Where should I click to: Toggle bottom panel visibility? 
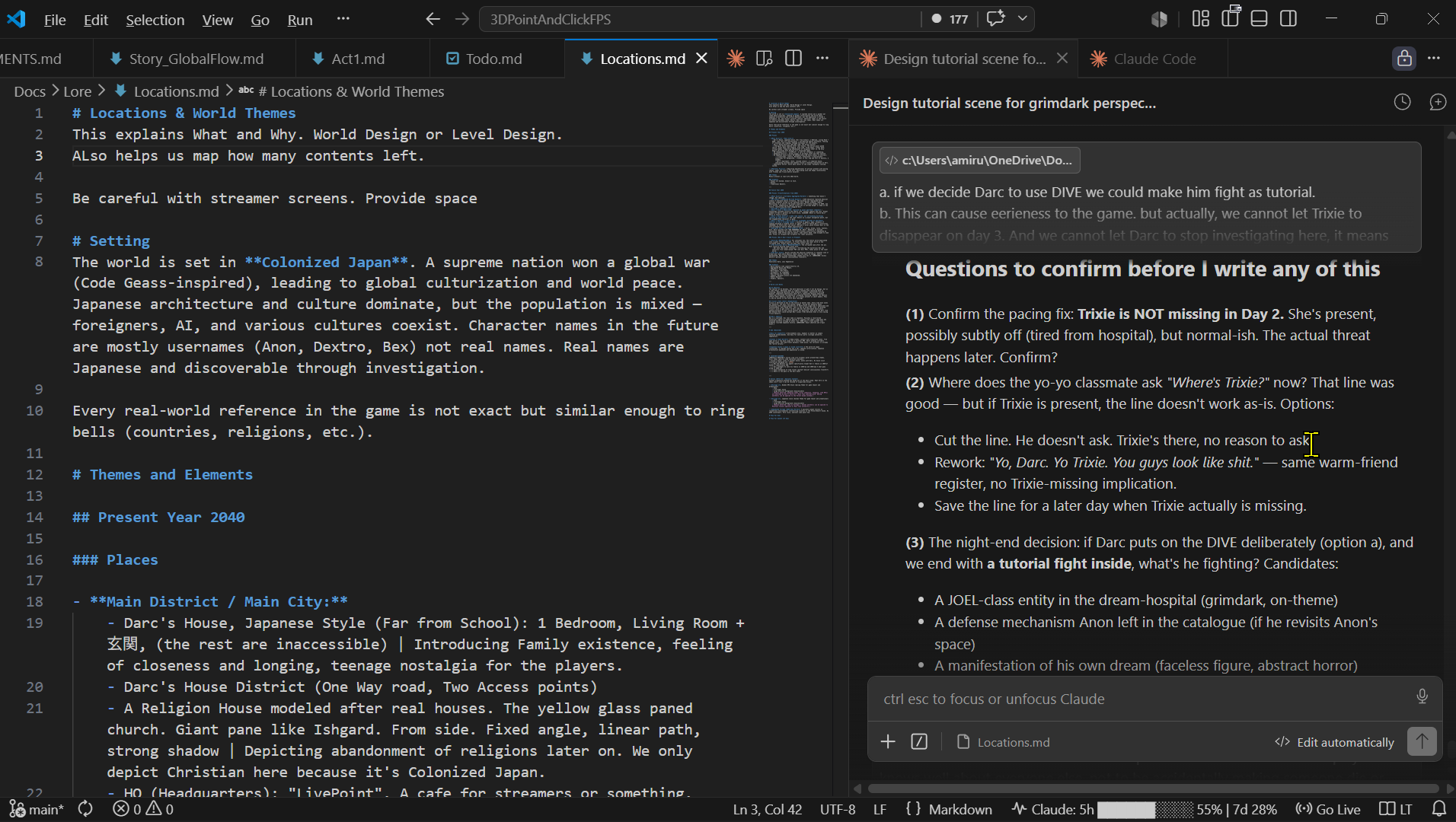(x=1260, y=18)
